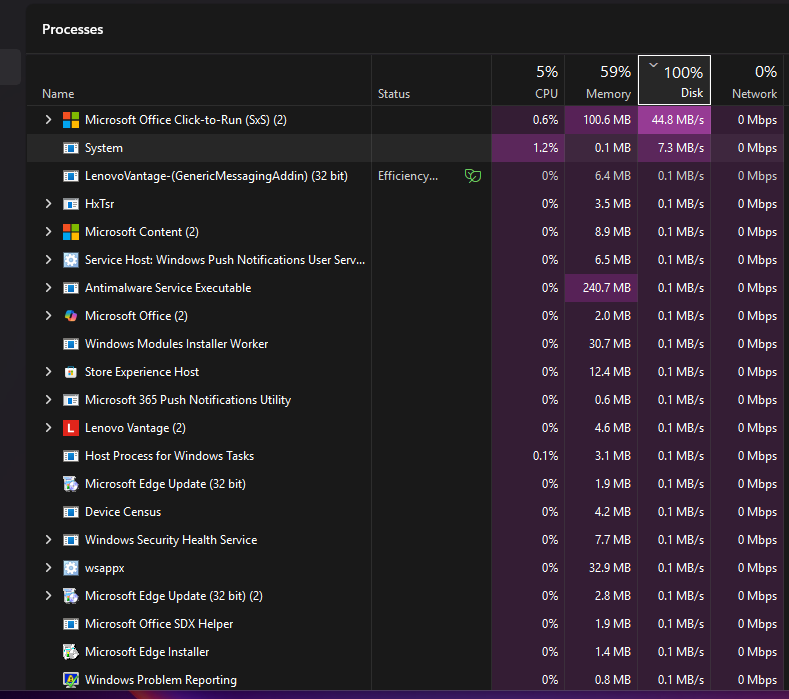Click the green efficiency mode leaf icon
The height and width of the screenshot is (699, 789).
click(x=473, y=176)
